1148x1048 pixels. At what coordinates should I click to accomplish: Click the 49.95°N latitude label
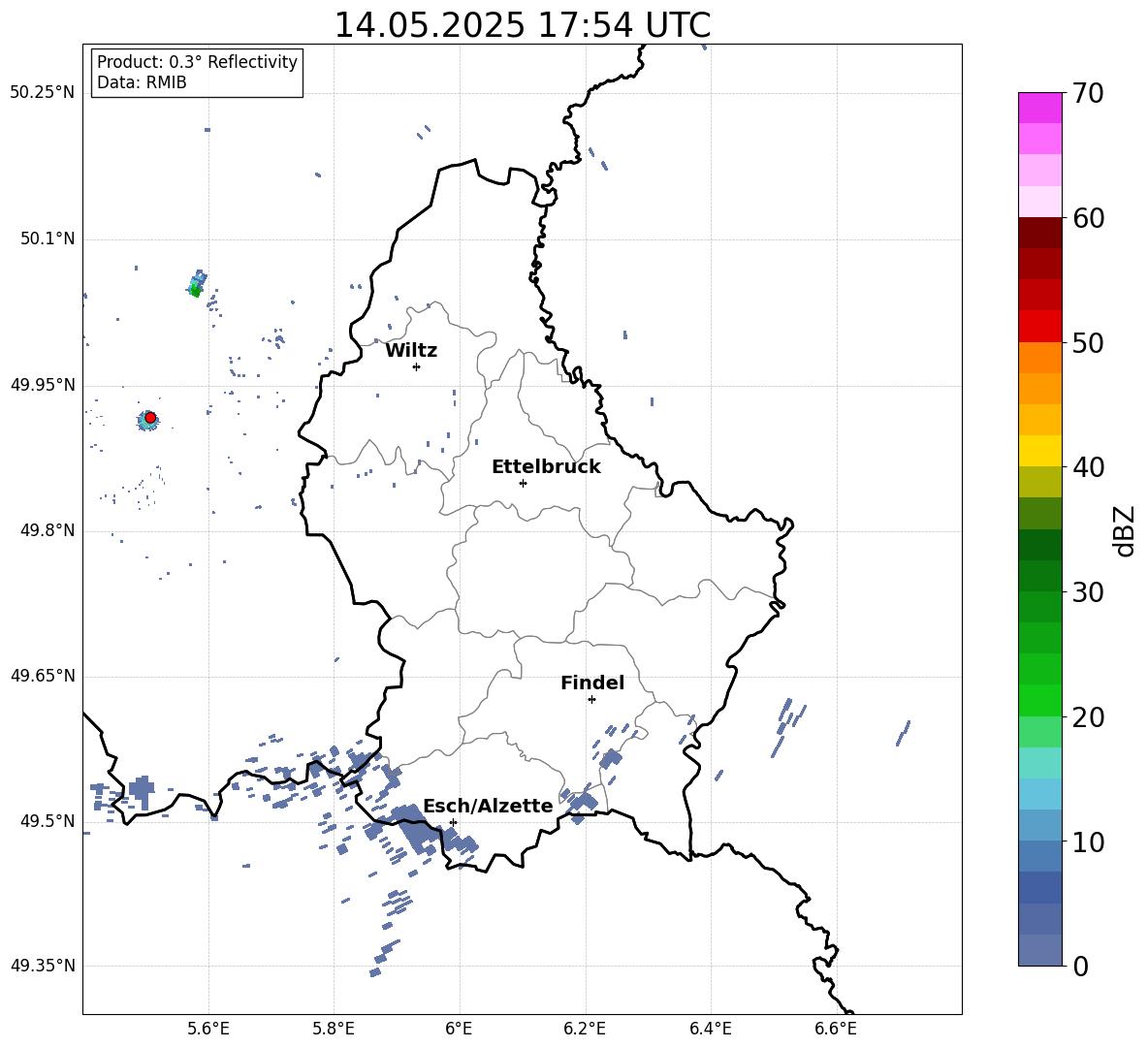click(43, 385)
